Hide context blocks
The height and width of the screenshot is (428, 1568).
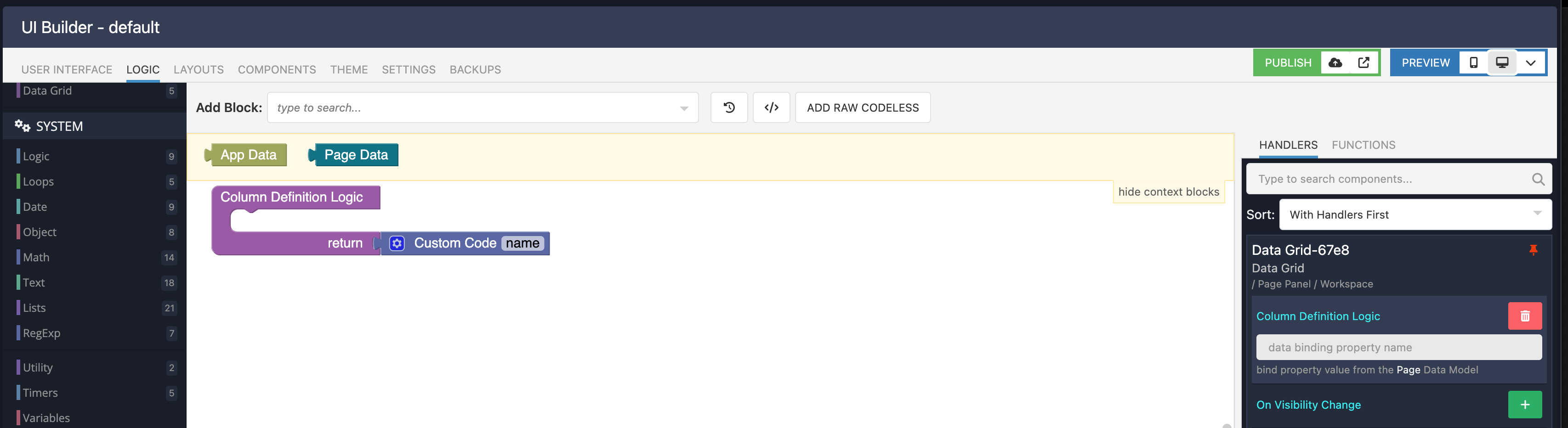click(x=1168, y=191)
